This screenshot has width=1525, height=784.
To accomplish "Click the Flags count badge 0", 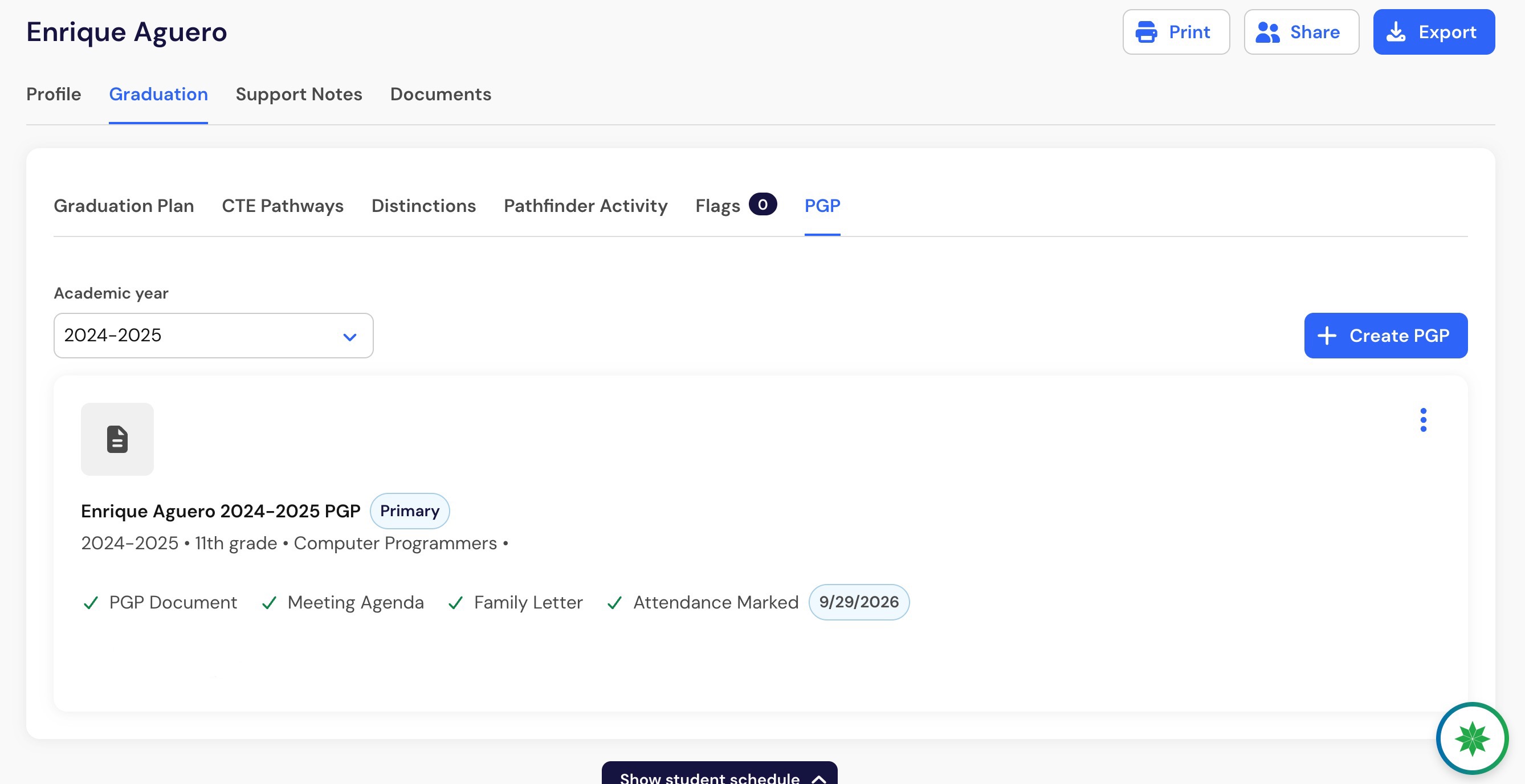I will [x=762, y=204].
